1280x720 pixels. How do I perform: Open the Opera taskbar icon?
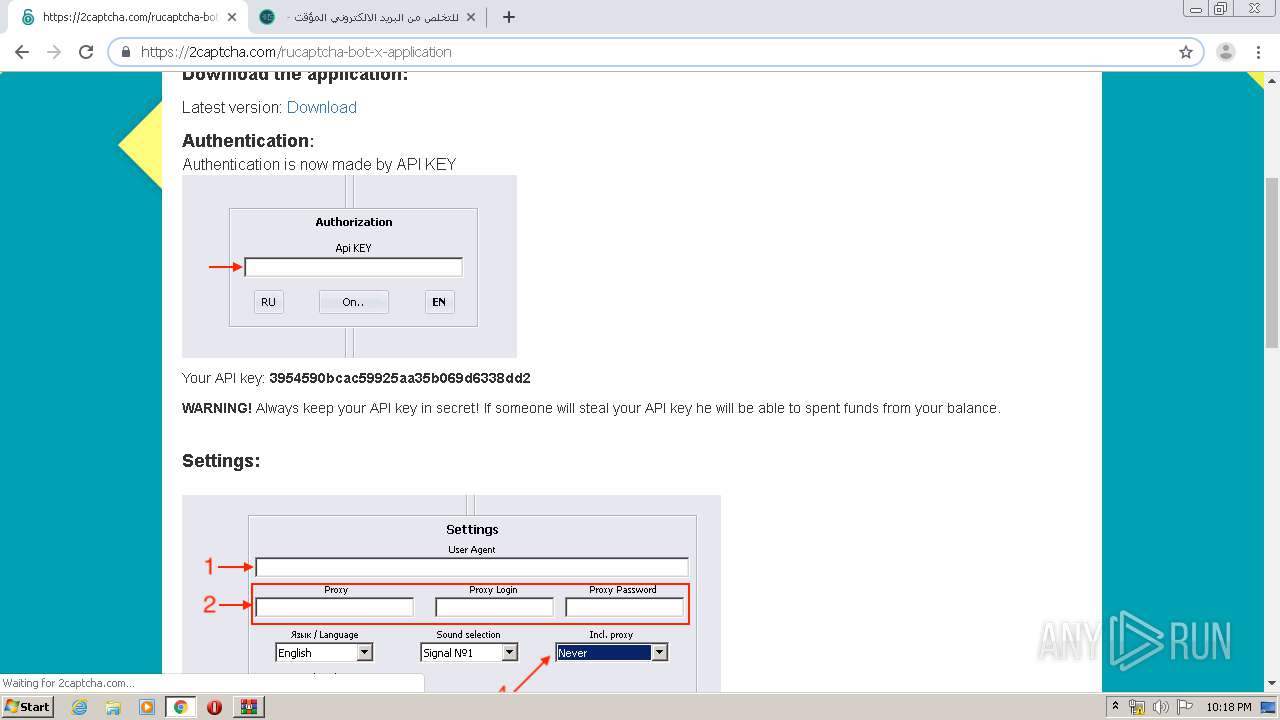pos(214,707)
